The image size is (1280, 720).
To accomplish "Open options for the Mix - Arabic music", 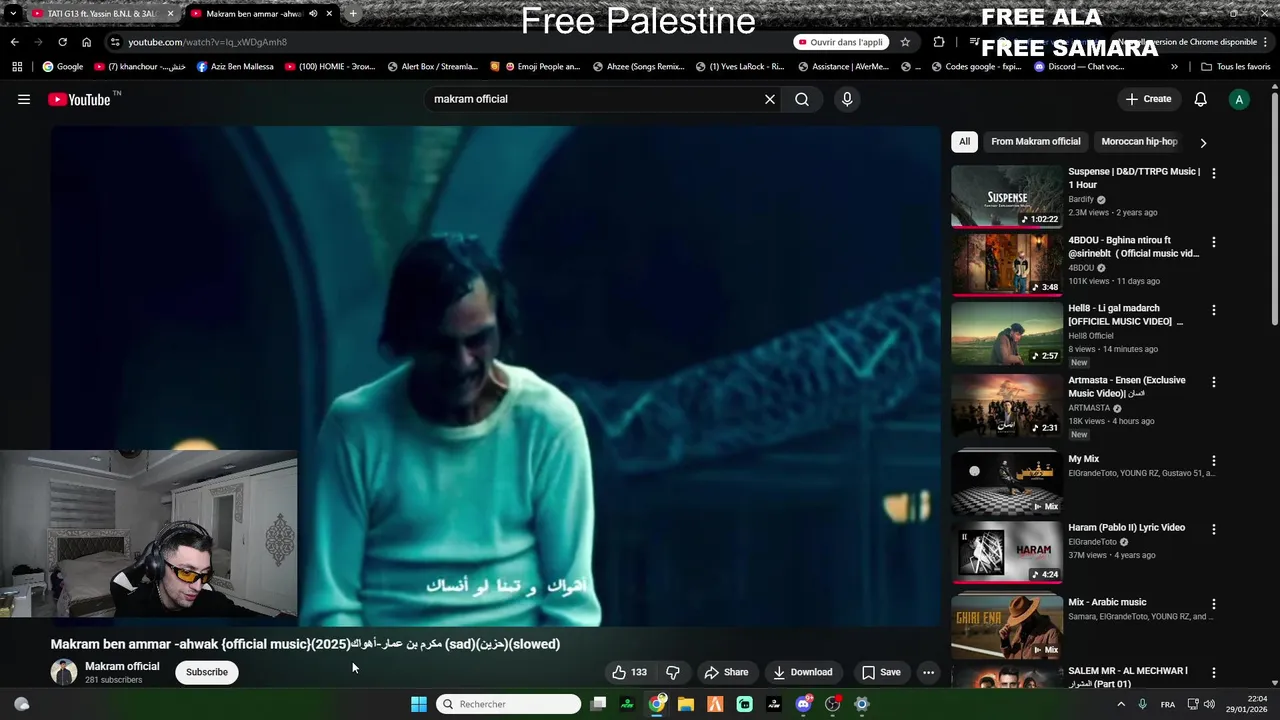I will 1214,604.
